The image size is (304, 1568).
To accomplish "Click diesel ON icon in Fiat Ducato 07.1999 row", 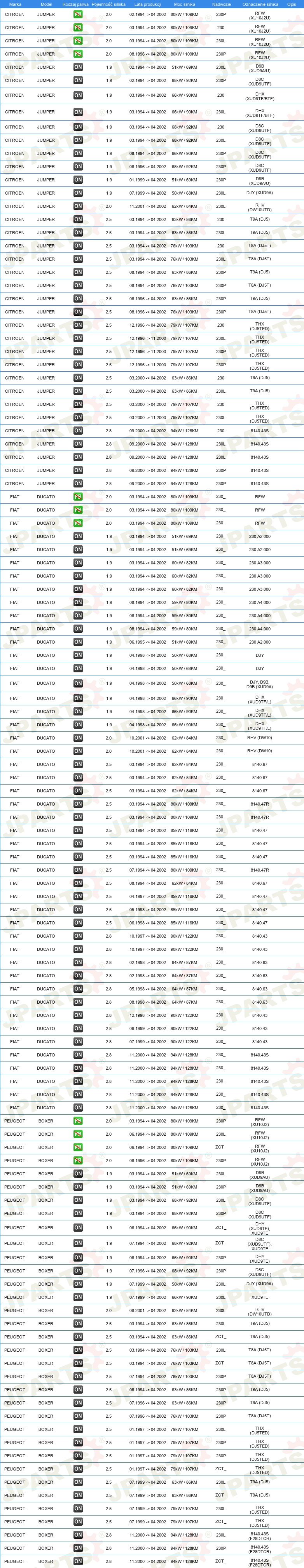I will (78, 1041).
